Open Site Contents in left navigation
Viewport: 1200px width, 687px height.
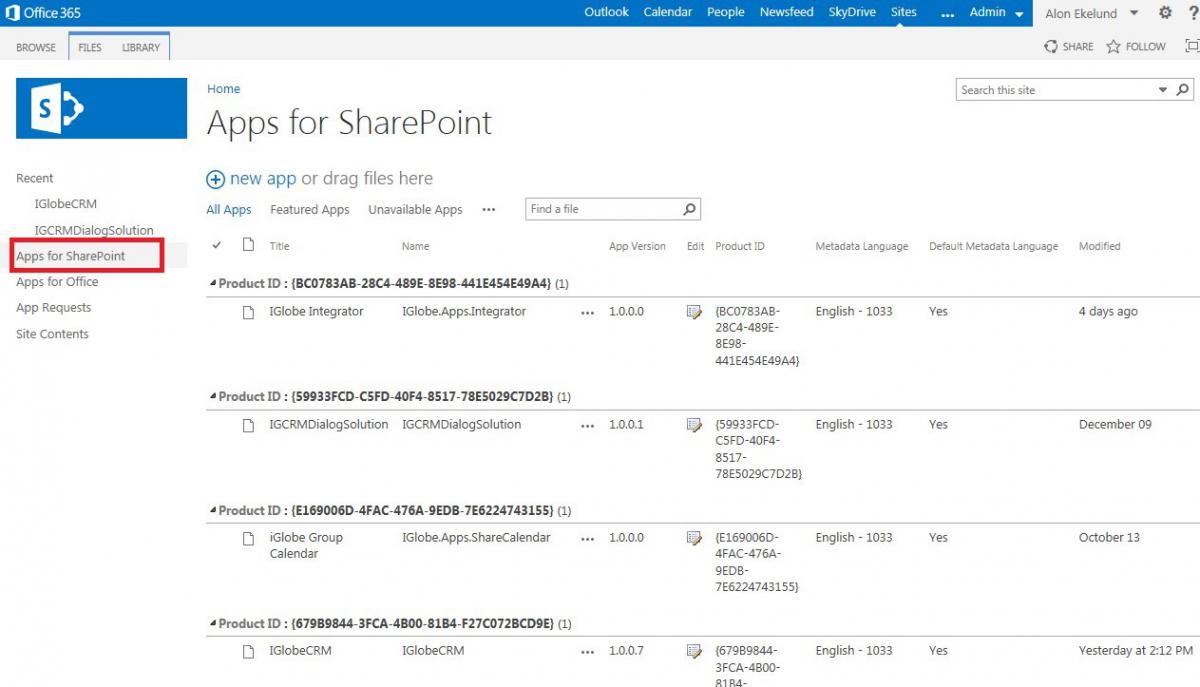click(x=52, y=334)
